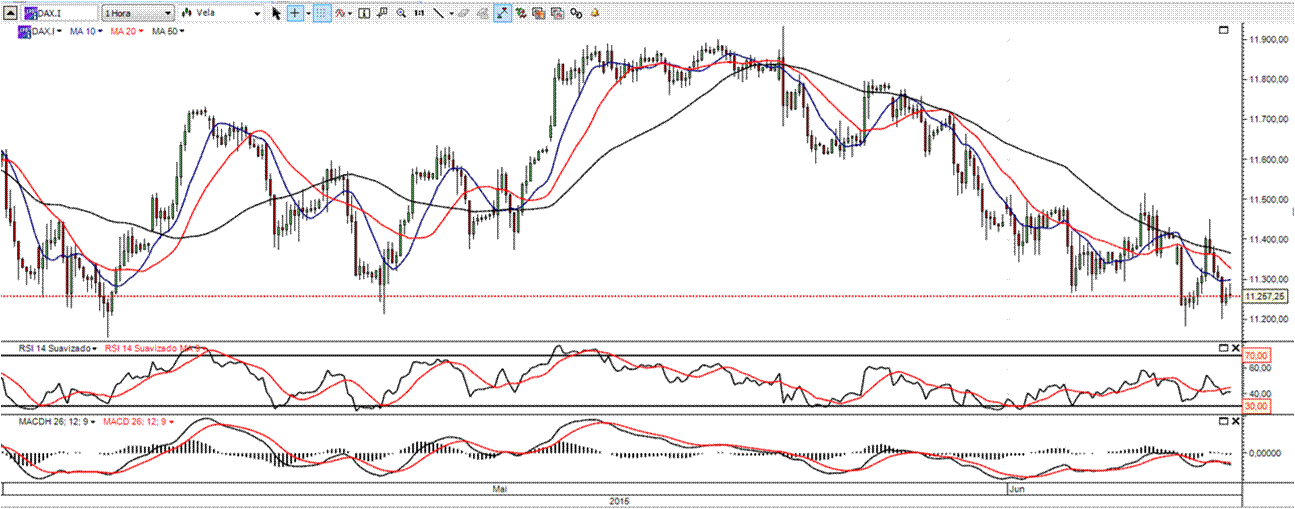Open the indicators tool icon
The width and height of the screenshot is (1295, 509).
[342, 13]
